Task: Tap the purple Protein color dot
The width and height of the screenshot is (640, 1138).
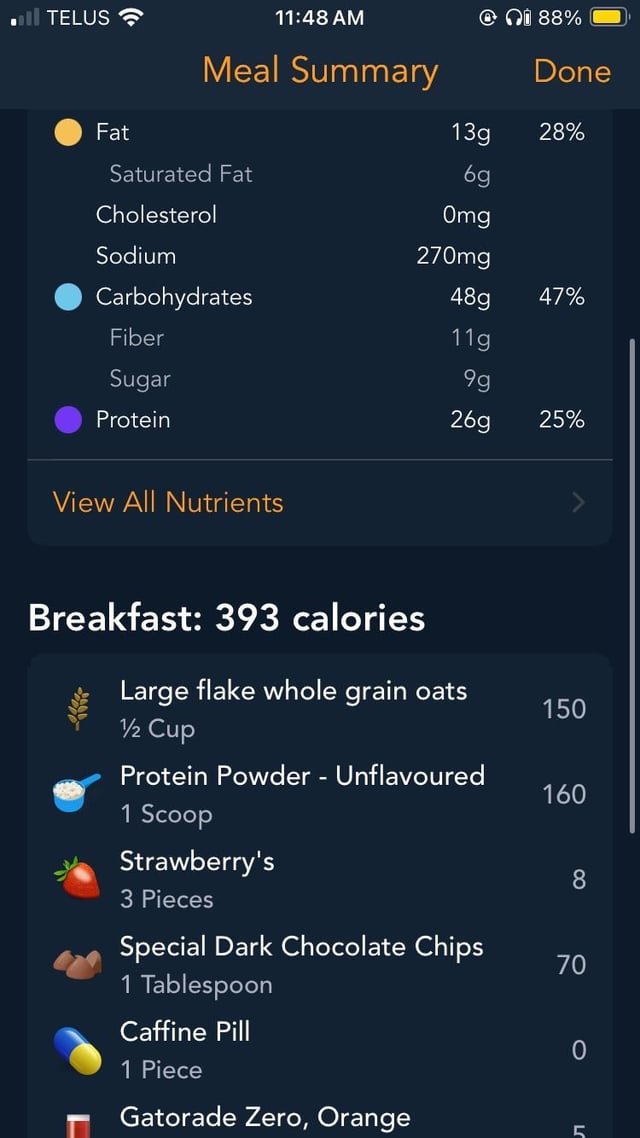Action: 68,420
